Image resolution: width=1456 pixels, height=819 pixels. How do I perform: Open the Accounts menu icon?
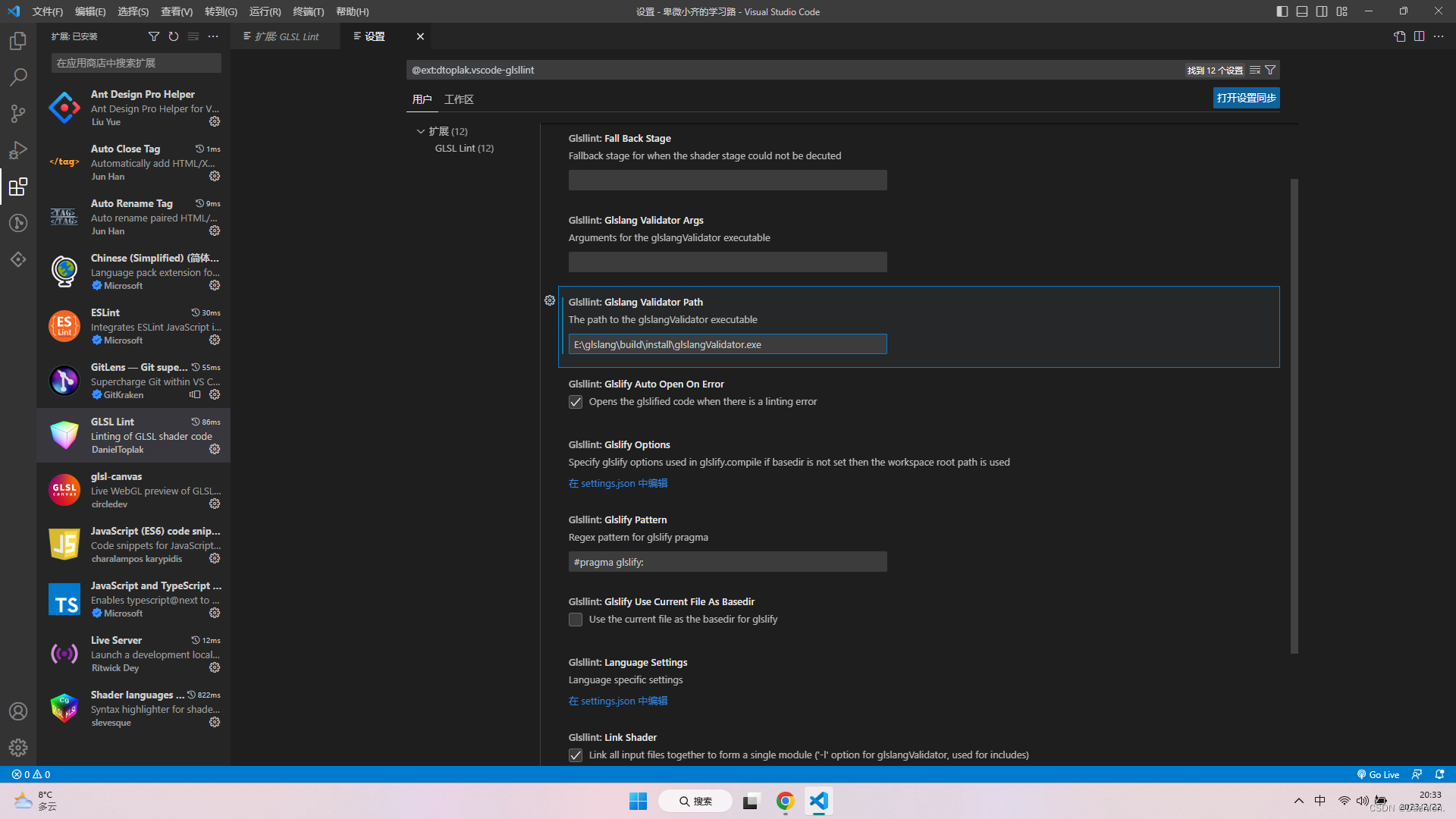click(x=18, y=711)
